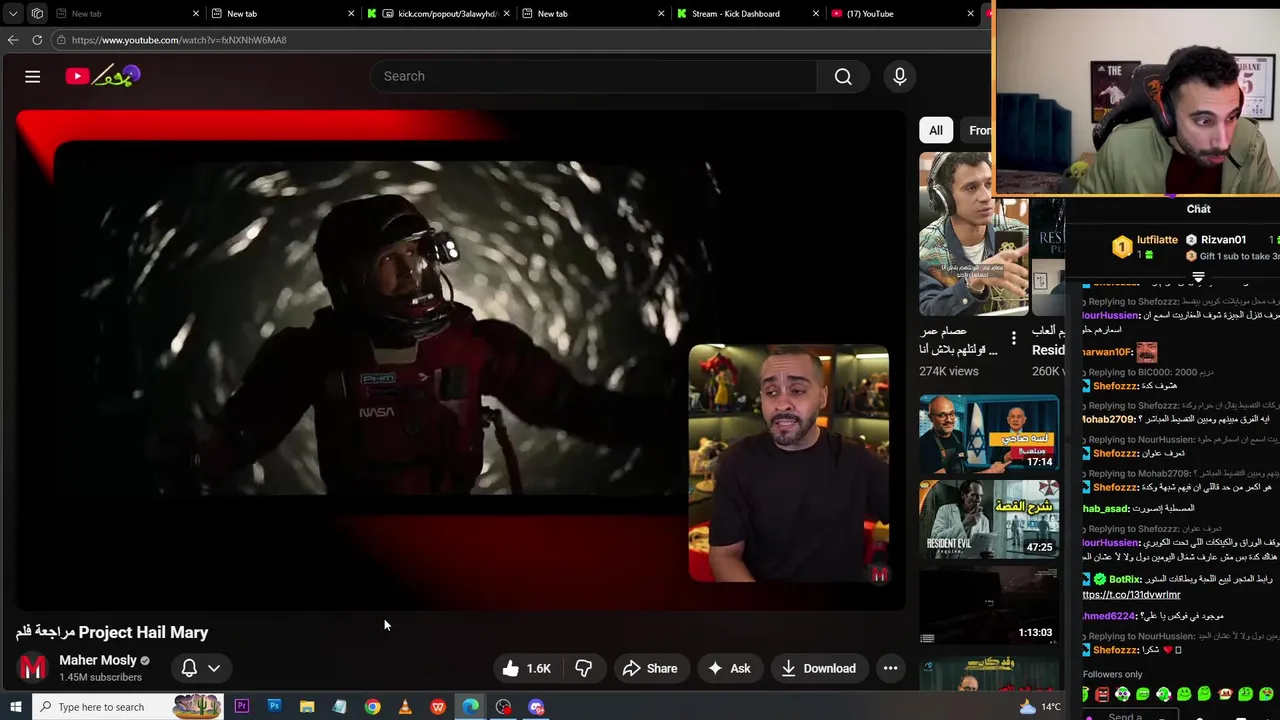Image resolution: width=1280 pixels, height=720 pixels.
Task: Click Rizvan01 in the chat leaderboard
Action: [x=1223, y=240]
